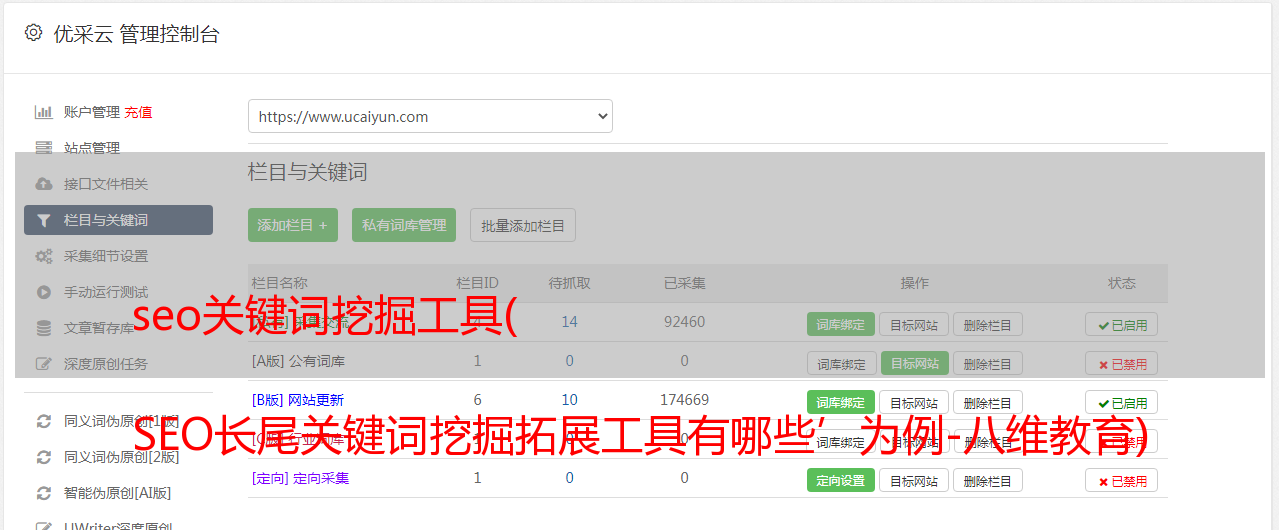1279x530 pixels.
Task: Click the 添加栏目 + button
Action: point(293,225)
